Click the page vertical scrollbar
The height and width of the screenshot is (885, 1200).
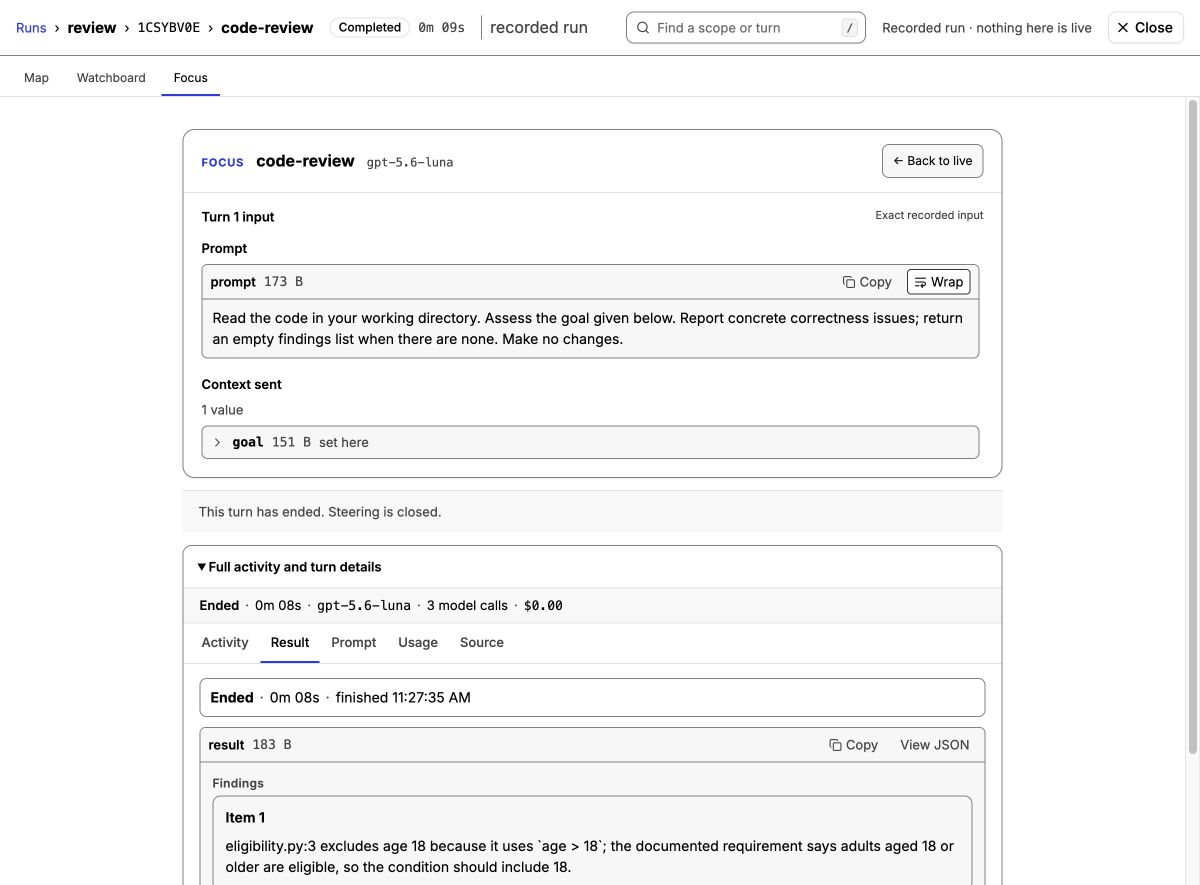tap(1192, 425)
